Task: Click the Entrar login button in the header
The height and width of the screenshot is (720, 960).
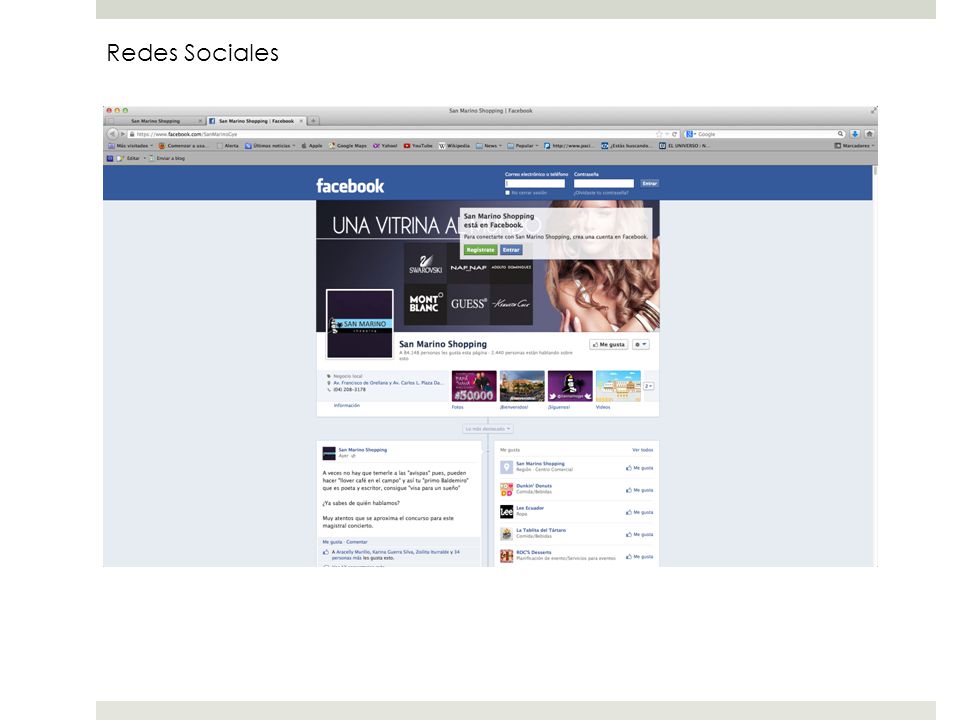Action: point(650,183)
